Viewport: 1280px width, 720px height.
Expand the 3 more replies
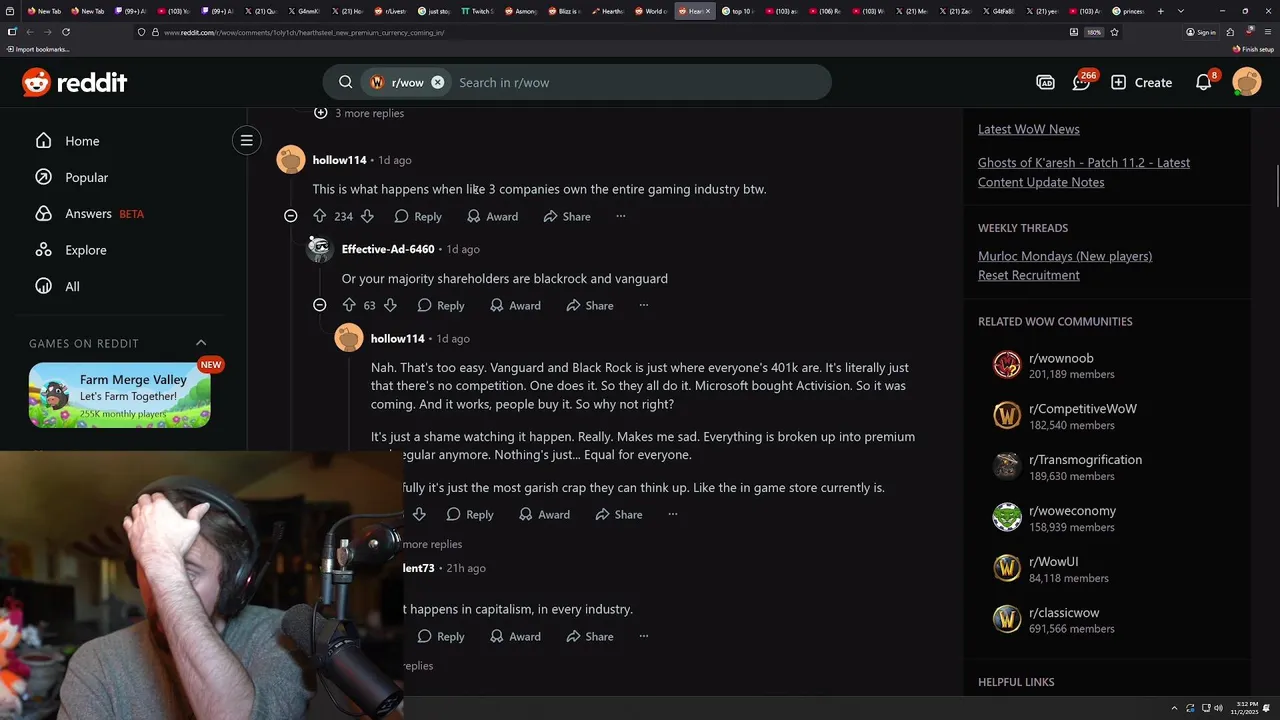360,113
